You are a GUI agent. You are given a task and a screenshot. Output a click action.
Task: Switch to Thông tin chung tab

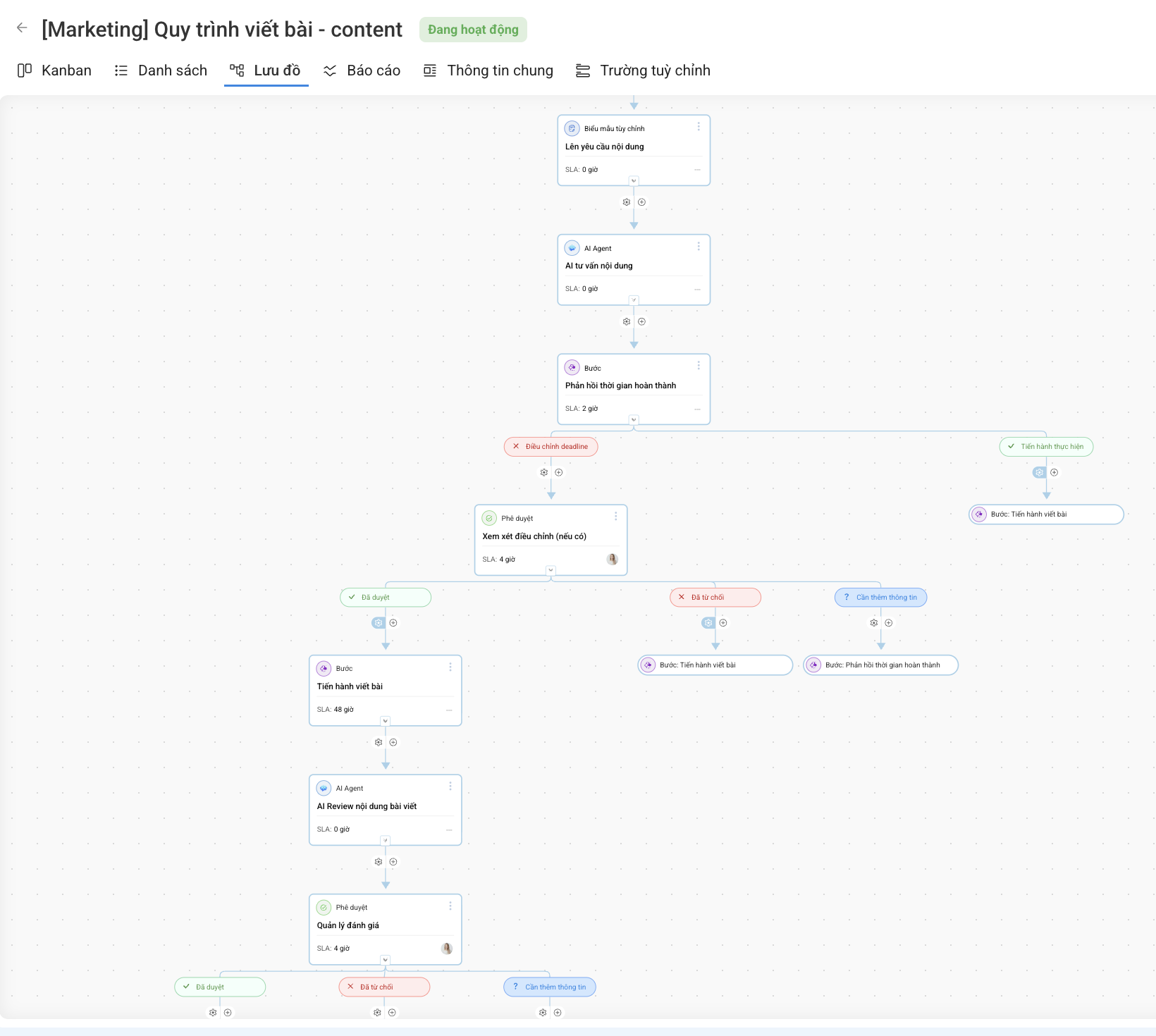click(x=488, y=70)
